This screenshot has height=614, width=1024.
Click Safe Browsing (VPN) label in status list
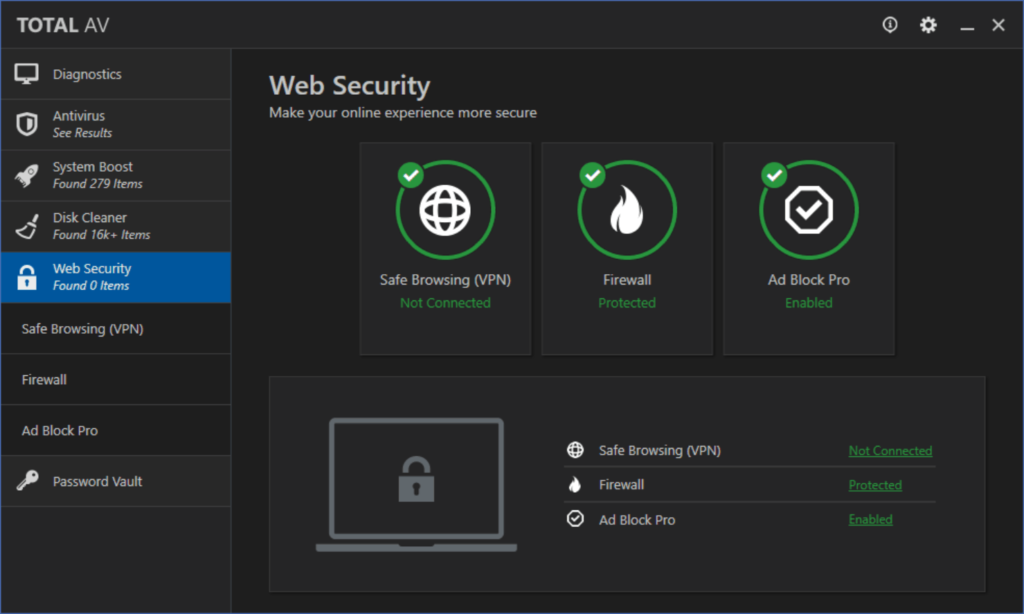pos(660,450)
